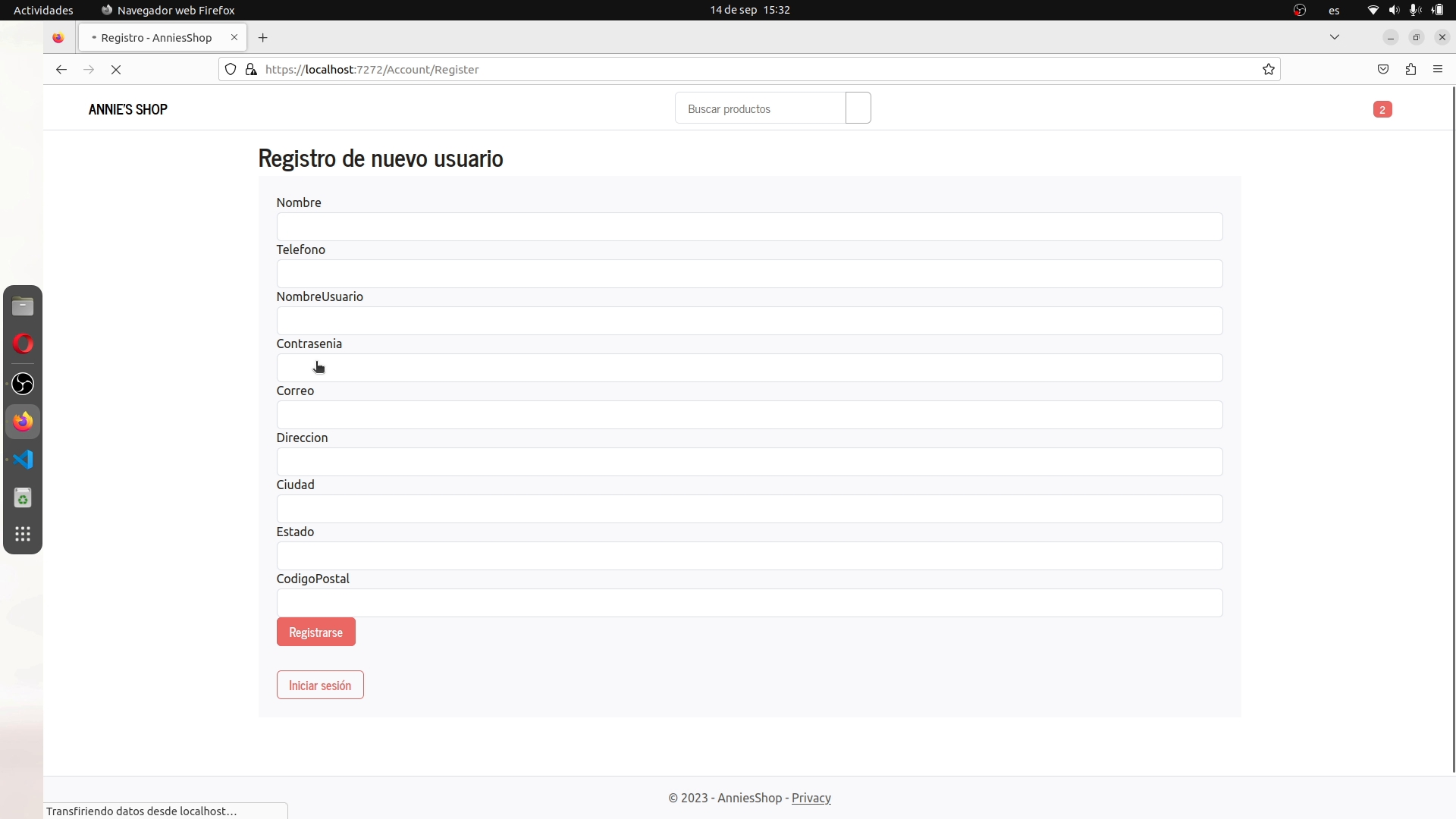Image resolution: width=1456 pixels, height=819 pixels.
Task: Click the page vertical scrollbar
Action: click(1453, 429)
